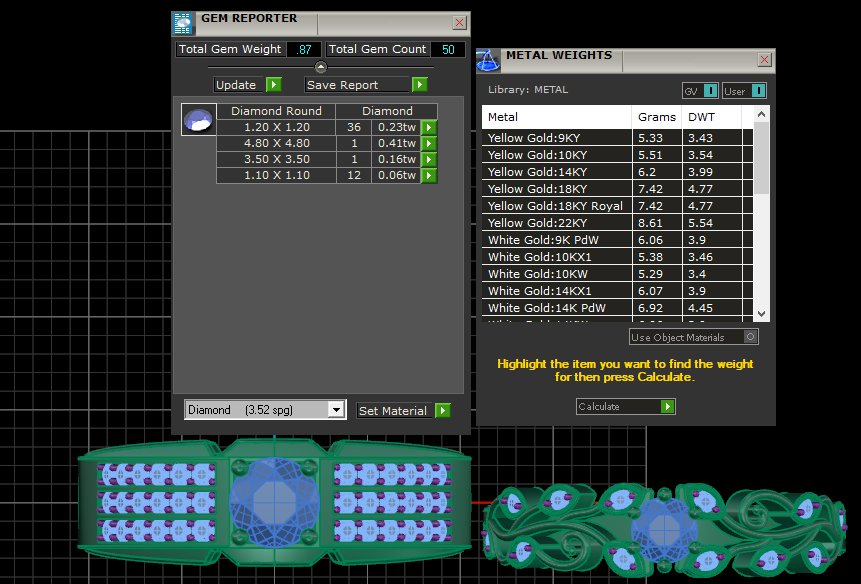Open the Diamond (3.52 spg) material dropdown

[x=336, y=409]
